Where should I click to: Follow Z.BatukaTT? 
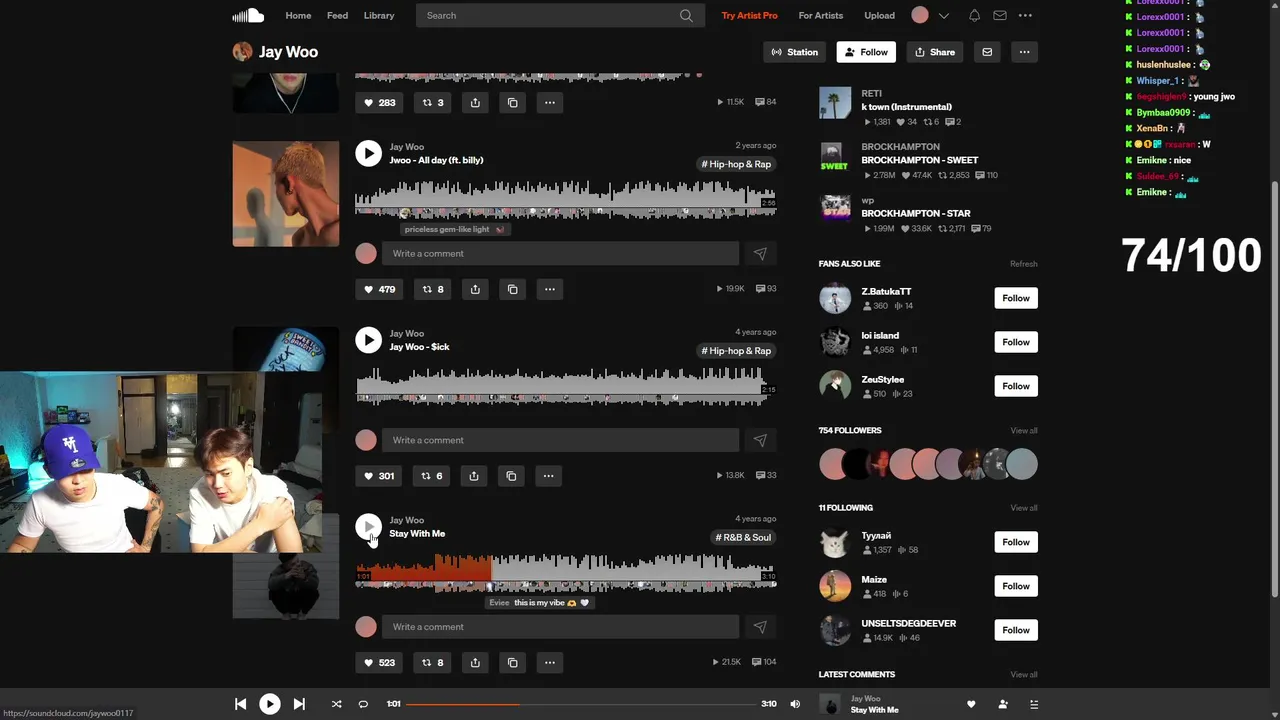click(1016, 298)
